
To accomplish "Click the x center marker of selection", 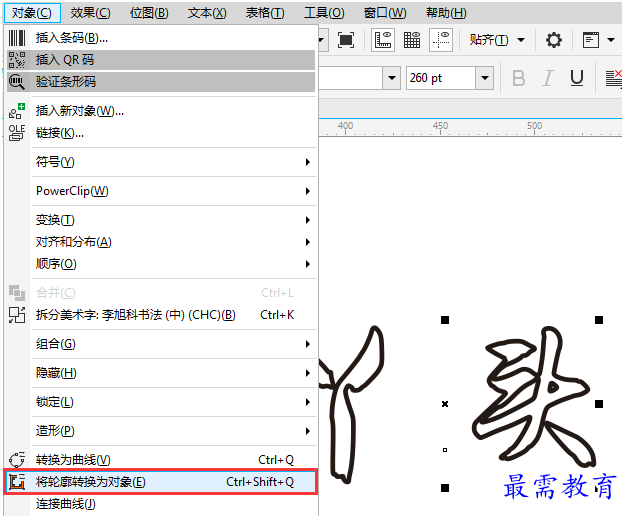I will (445, 404).
